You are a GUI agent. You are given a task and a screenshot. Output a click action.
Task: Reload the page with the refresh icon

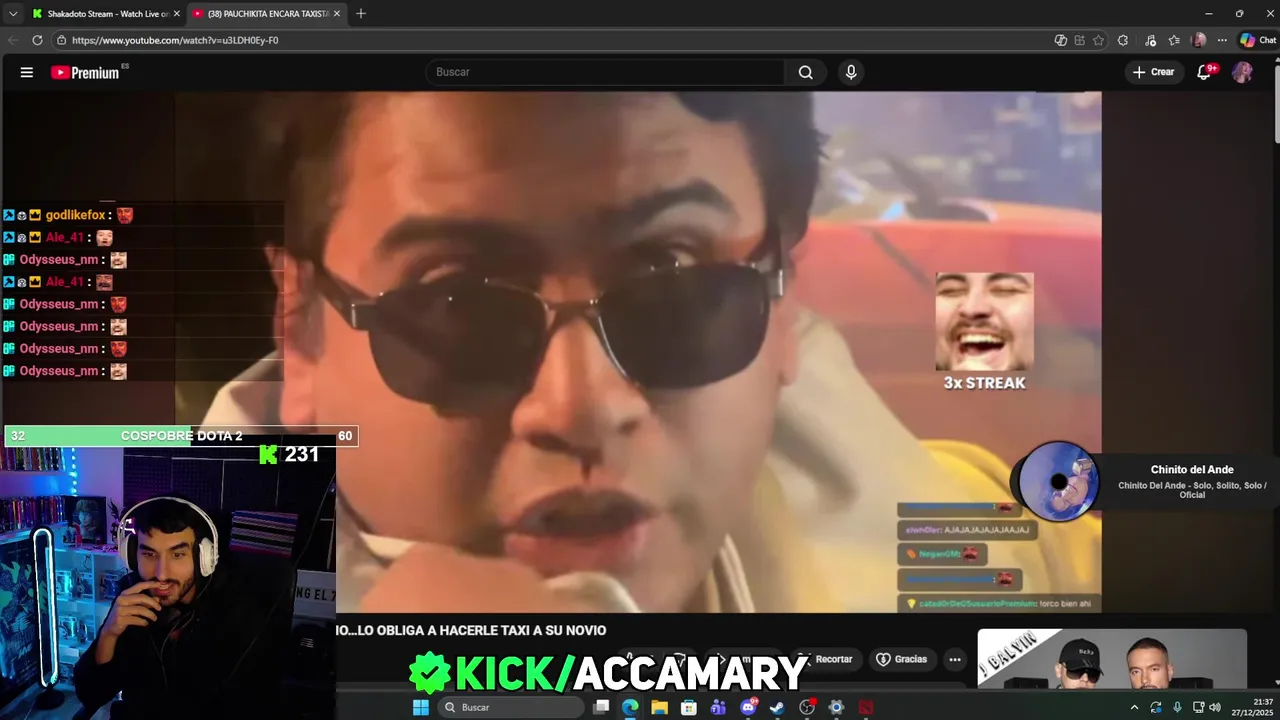[x=37, y=40]
